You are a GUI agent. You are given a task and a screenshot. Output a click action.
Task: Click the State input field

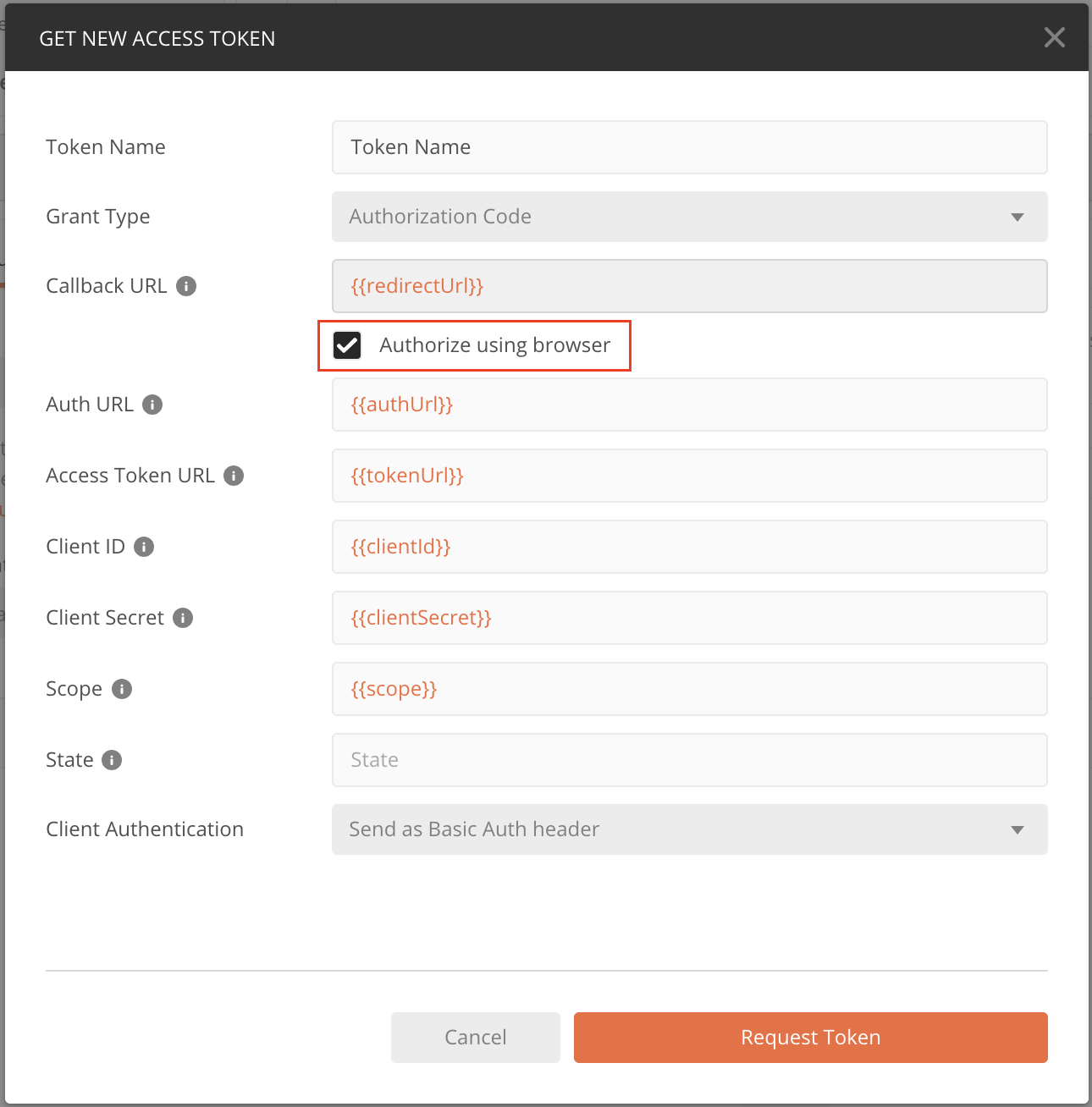click(x=689, y=760)
